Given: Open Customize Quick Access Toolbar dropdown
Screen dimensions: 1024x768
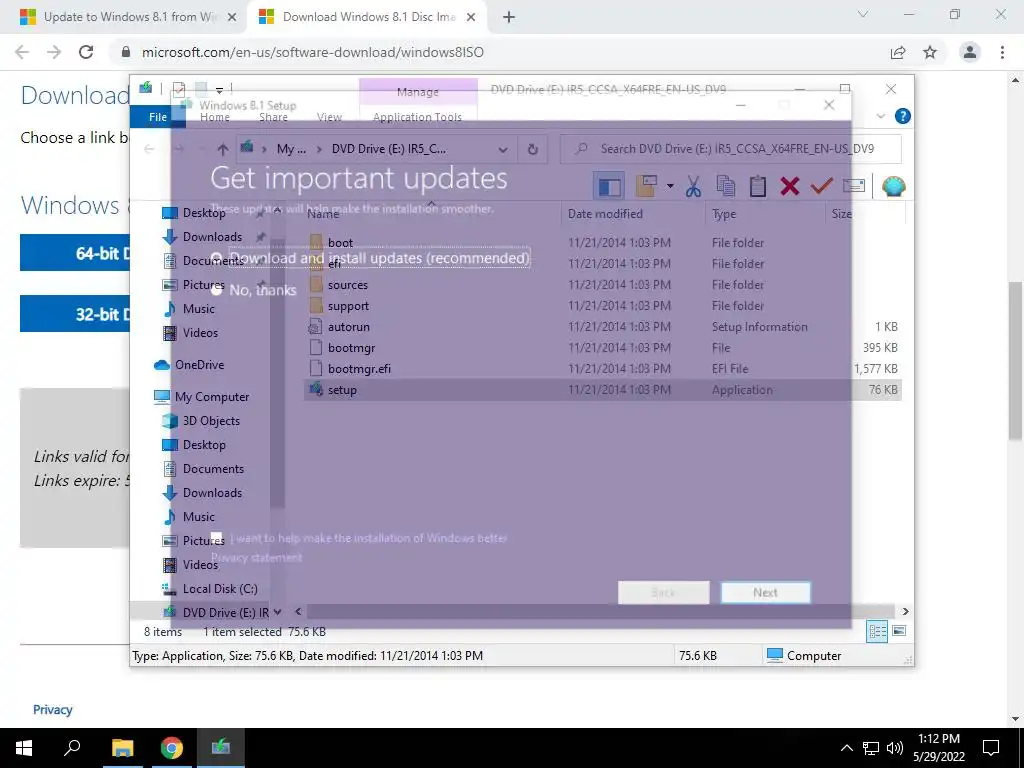Looking at the screenshot, I should pyautogui.click(x=219, y=89).
